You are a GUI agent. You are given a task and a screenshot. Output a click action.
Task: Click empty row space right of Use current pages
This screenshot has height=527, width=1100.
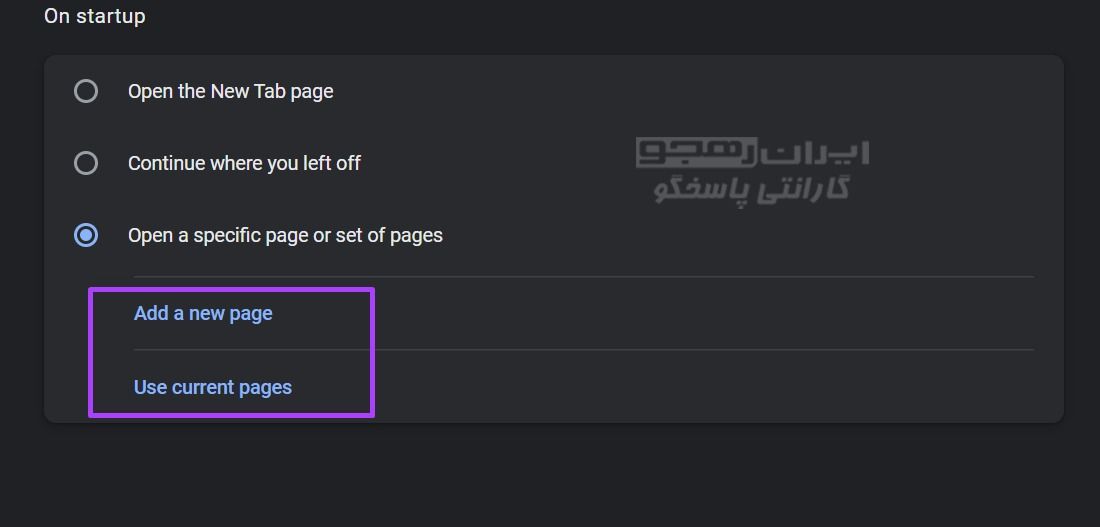click(x=702, y=387)
